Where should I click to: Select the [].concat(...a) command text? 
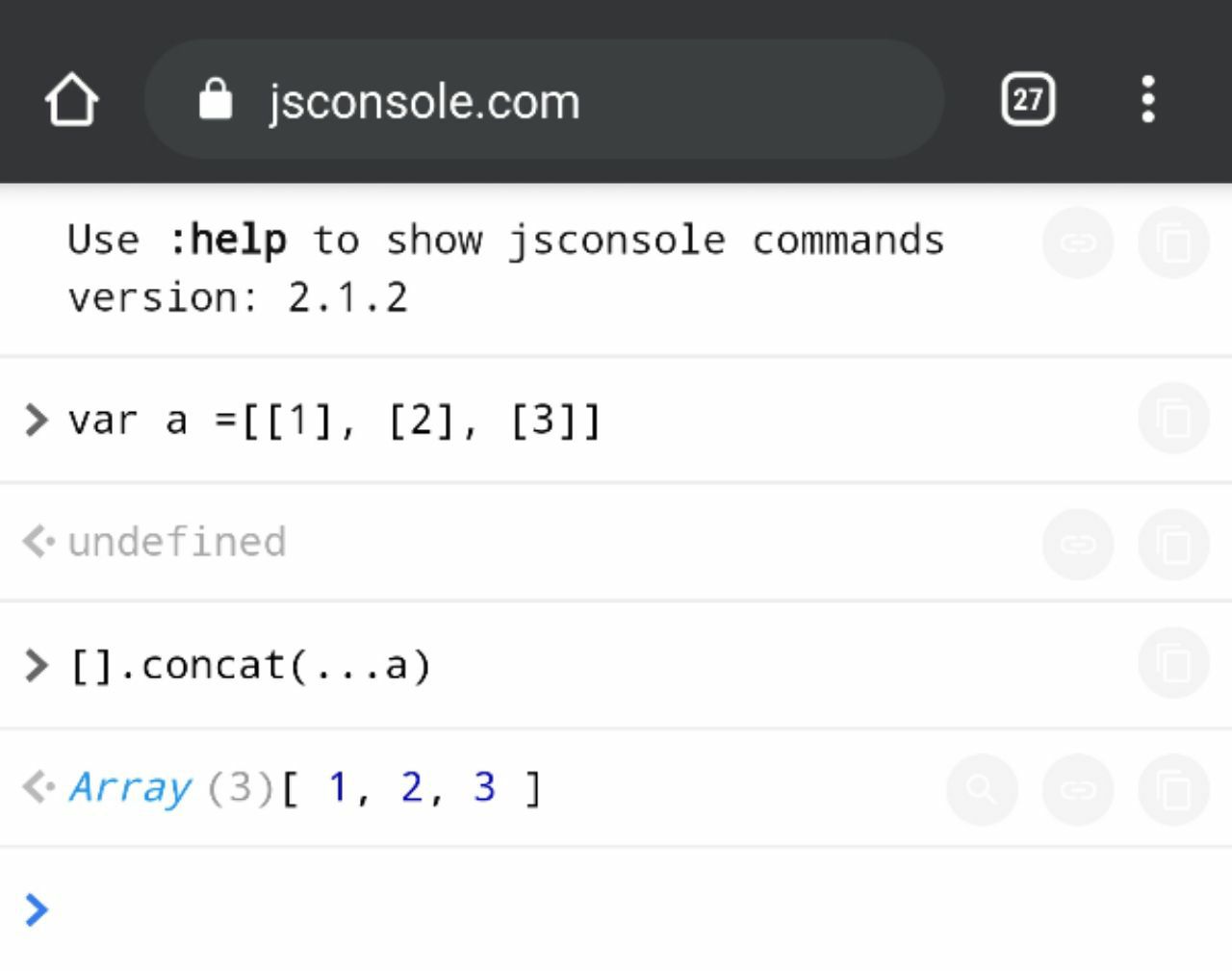point(250,665)
